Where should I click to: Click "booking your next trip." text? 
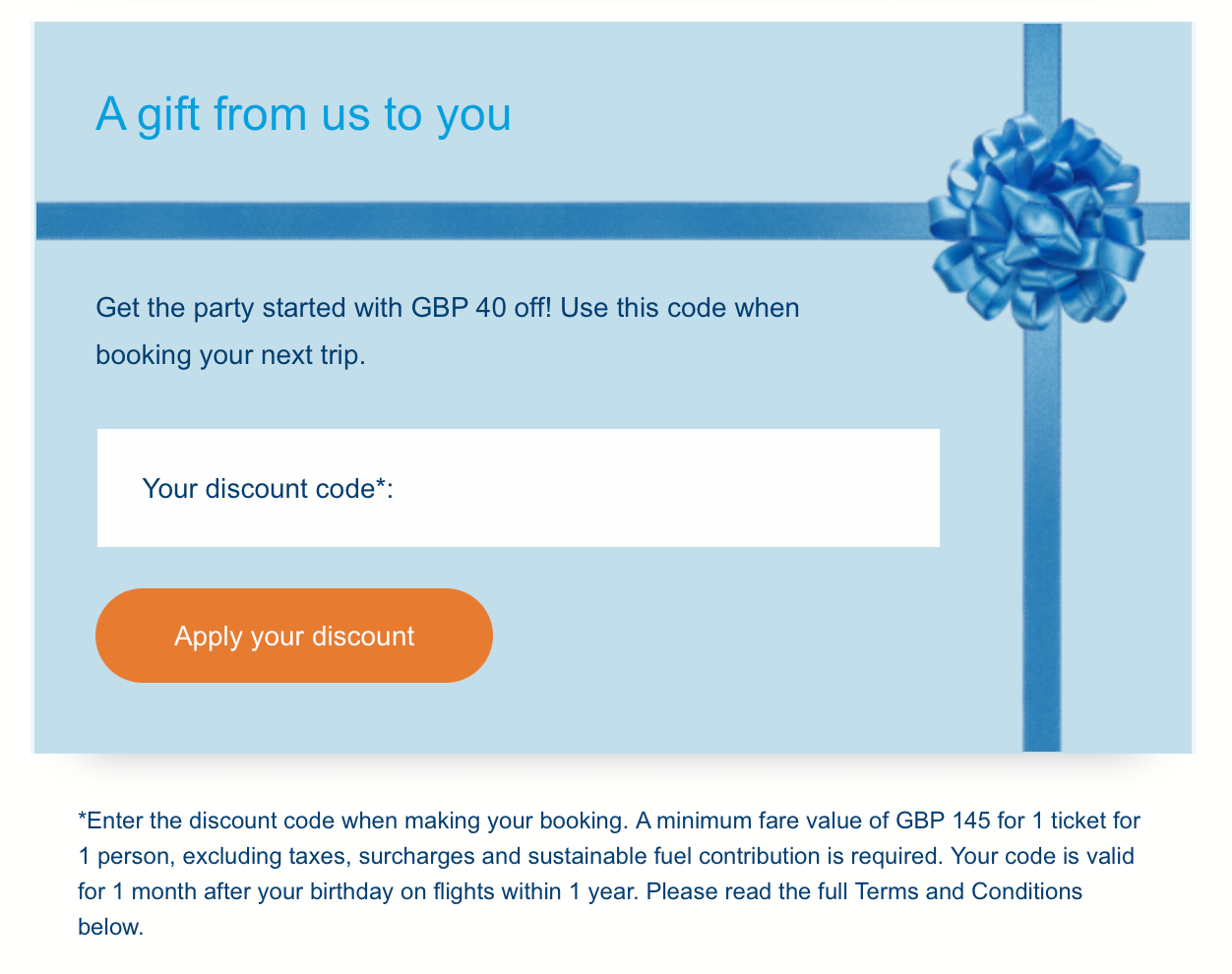[230, 354]
